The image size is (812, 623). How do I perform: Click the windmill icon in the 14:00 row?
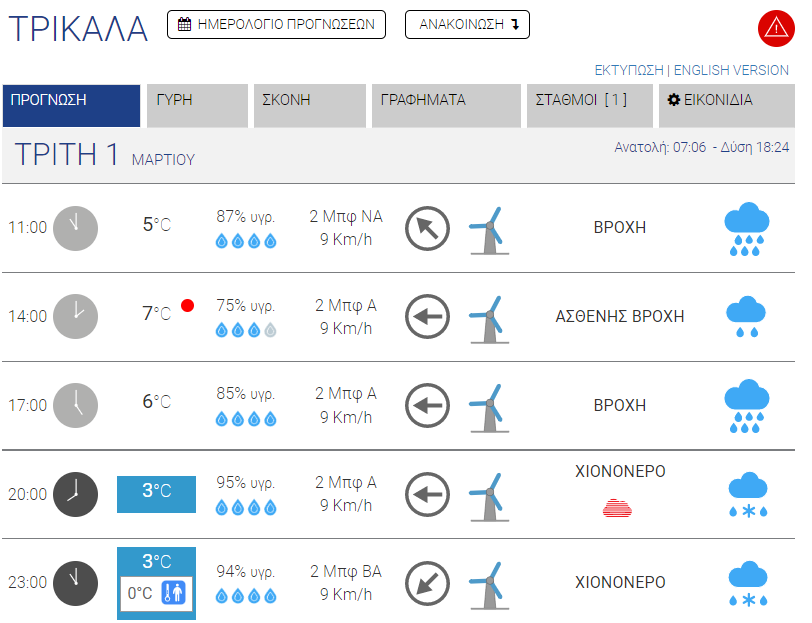point(488,317)
